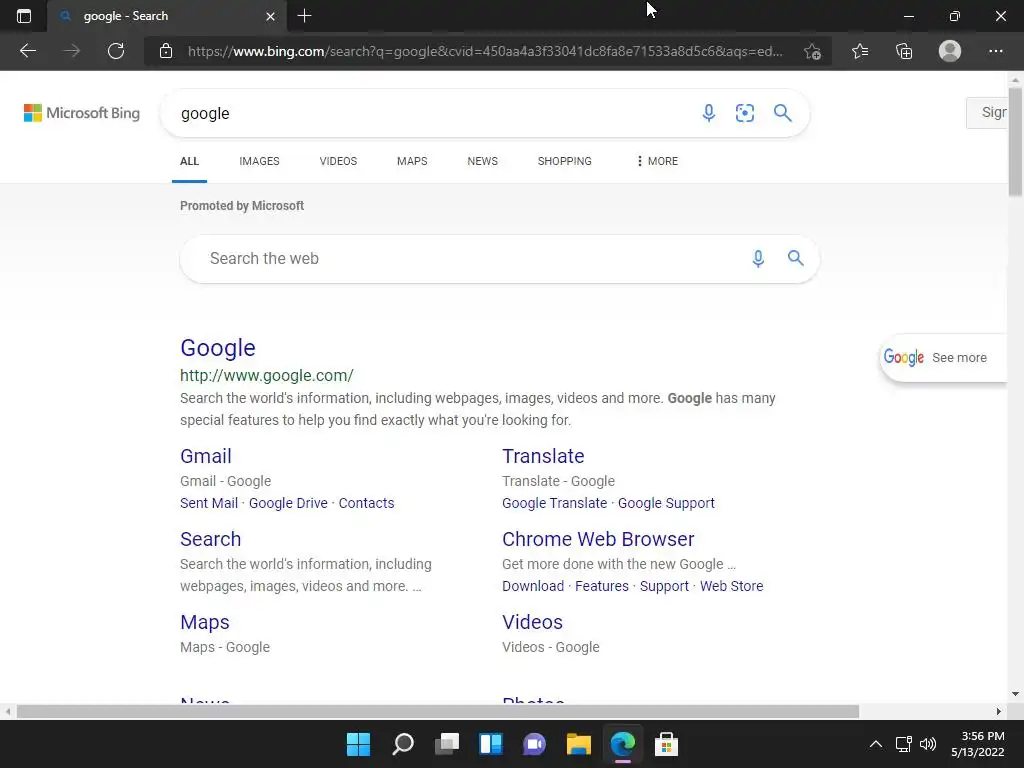
Task: Close the 'google - Search' tab
Action: [270, 16]
